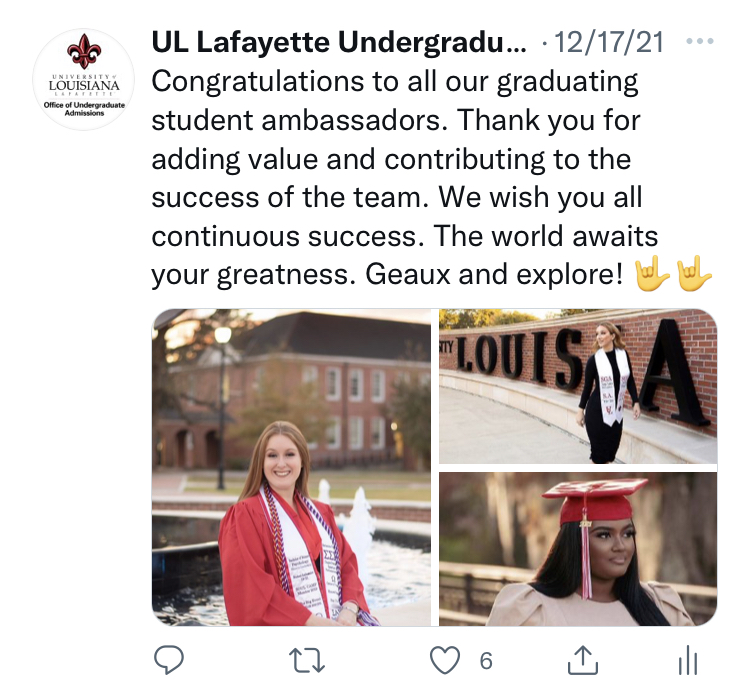Retweet this post using the retweet icon
The height and width of the screenshot is (698, 750).
[x=307, y=661]
